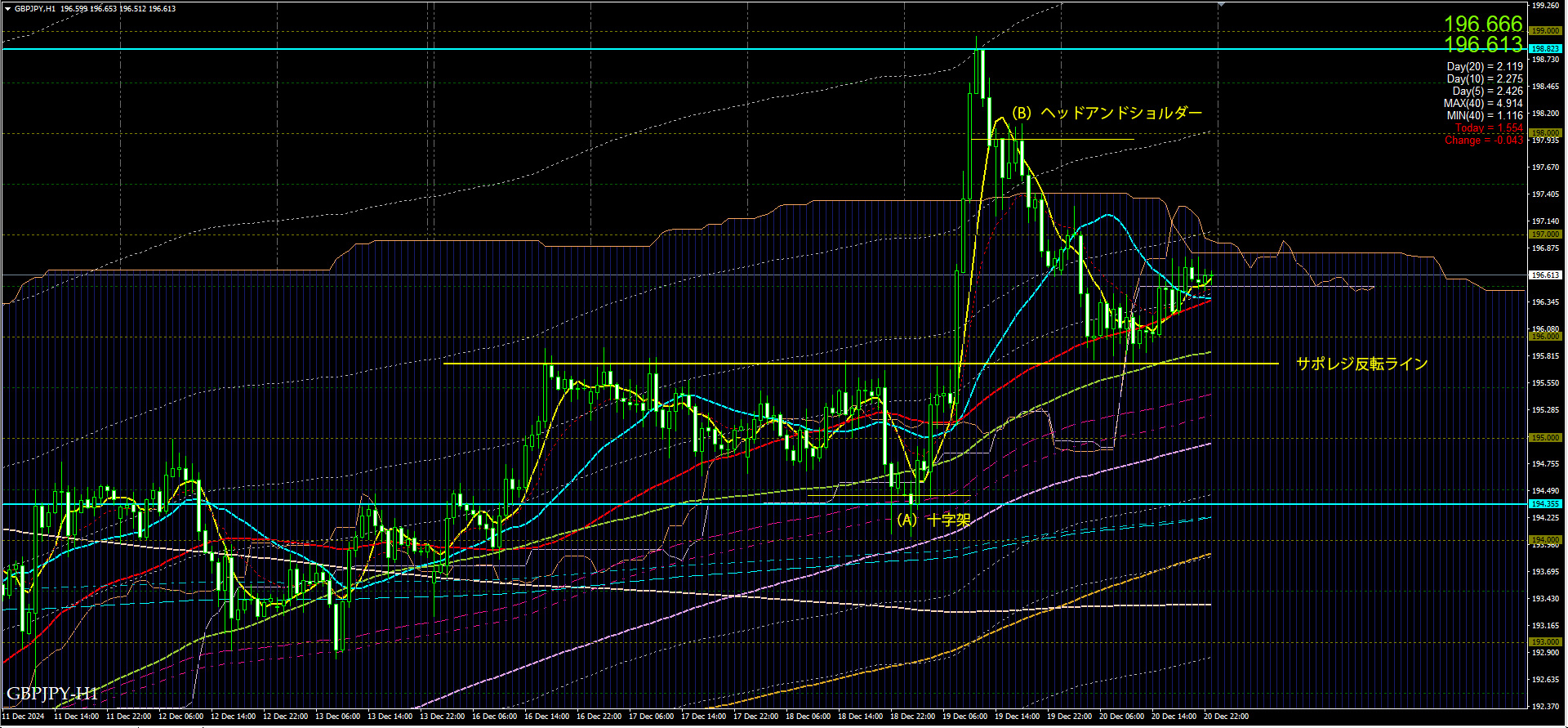Select the MIN(40) = 1.116 value
The height and width of the screenshot is (728, 1568).
point(1485,115)
